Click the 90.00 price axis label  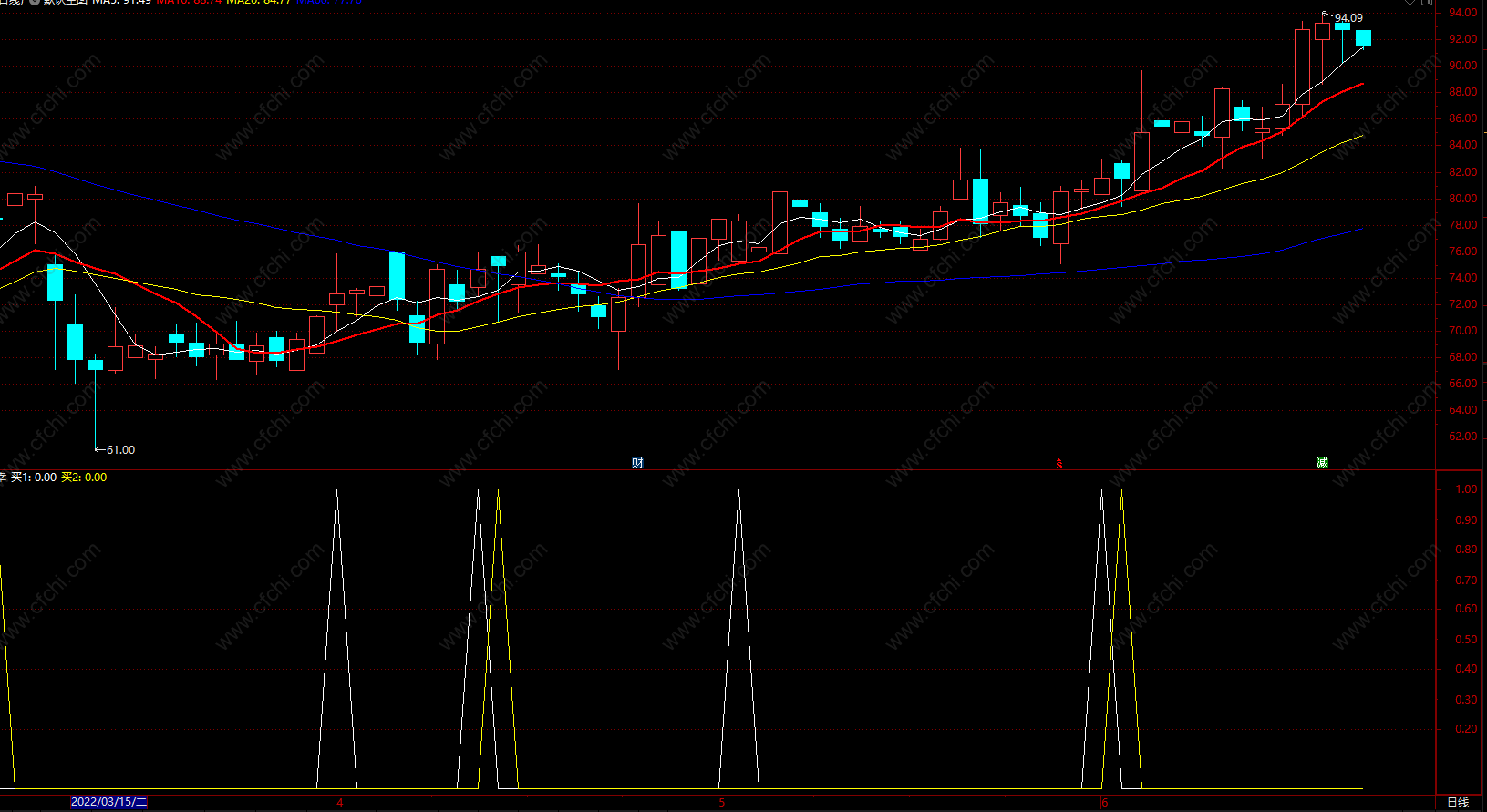tap(1463, 66)
